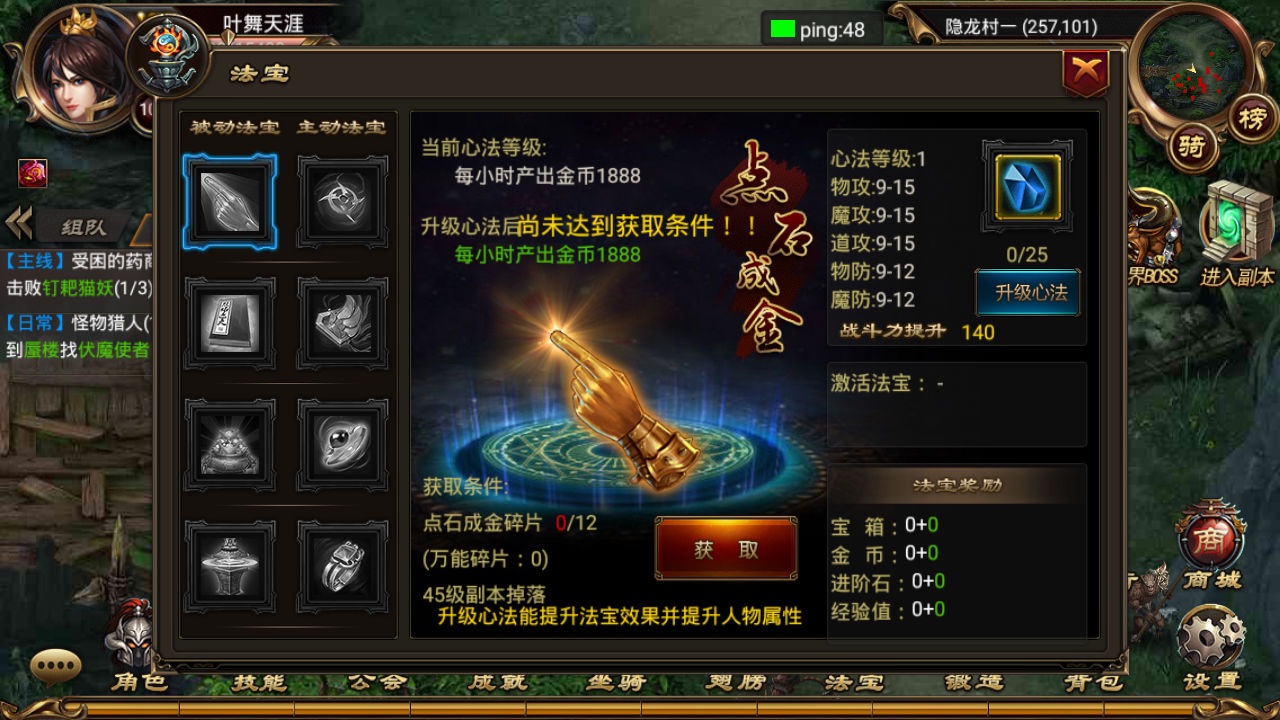Screen dimensions: 1280x720
Task: Select the swirling shuriken active treasure icon
Action: (343, 202)
